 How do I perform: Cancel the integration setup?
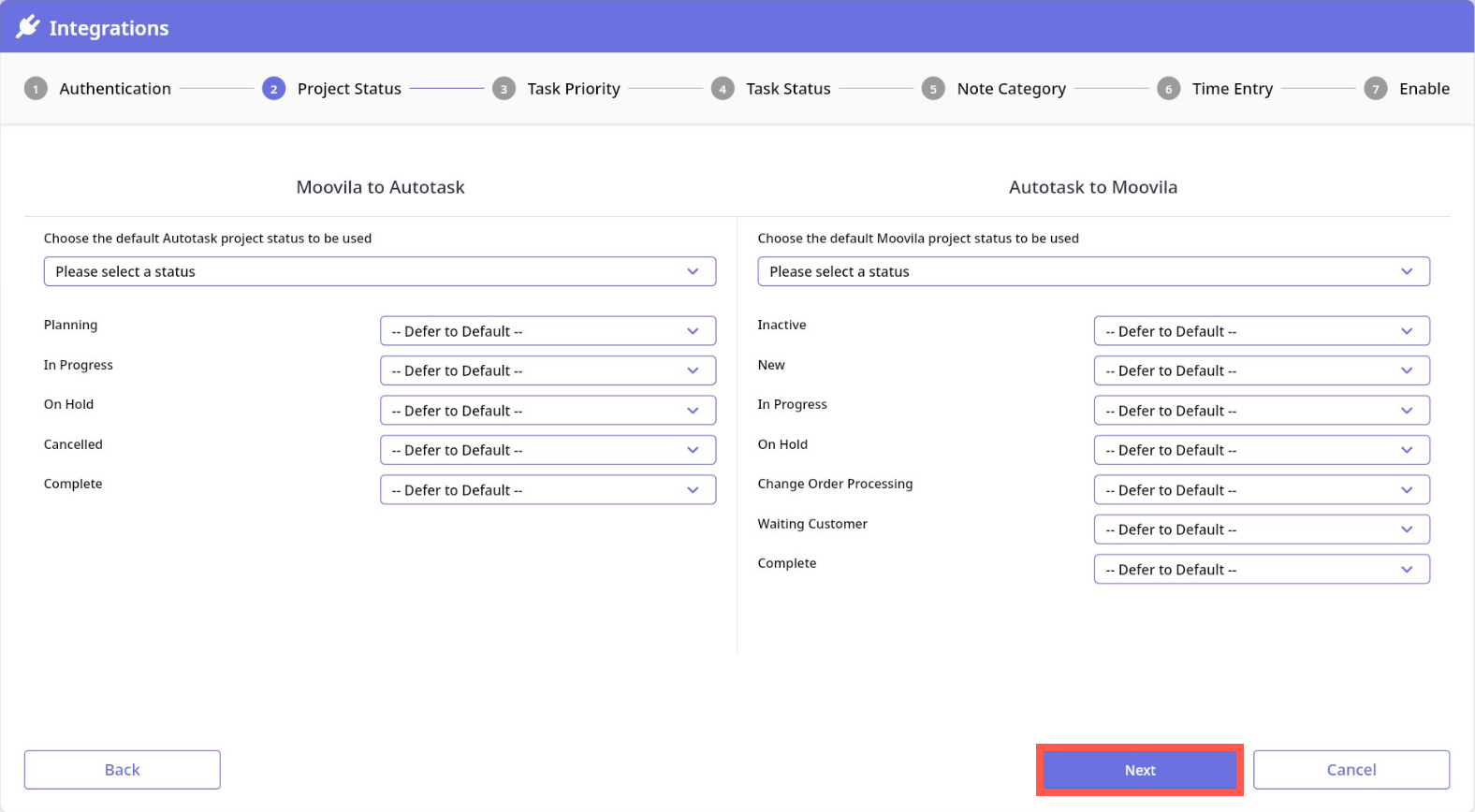[1351, 770]
